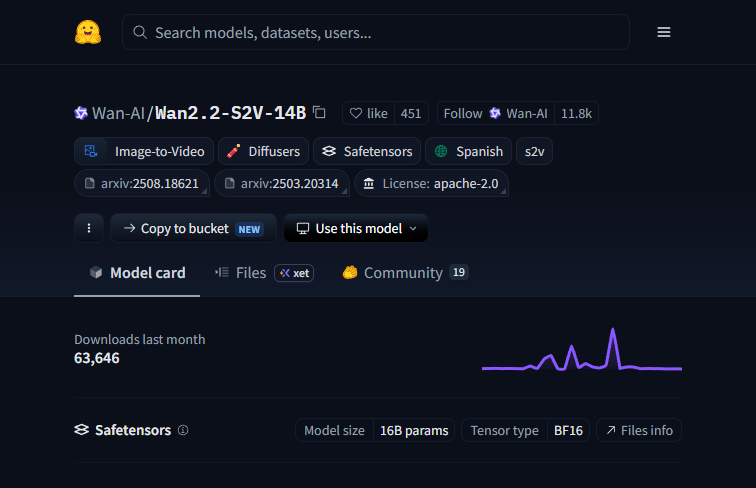Switch to the Model card tab

(x=137, y=273)
